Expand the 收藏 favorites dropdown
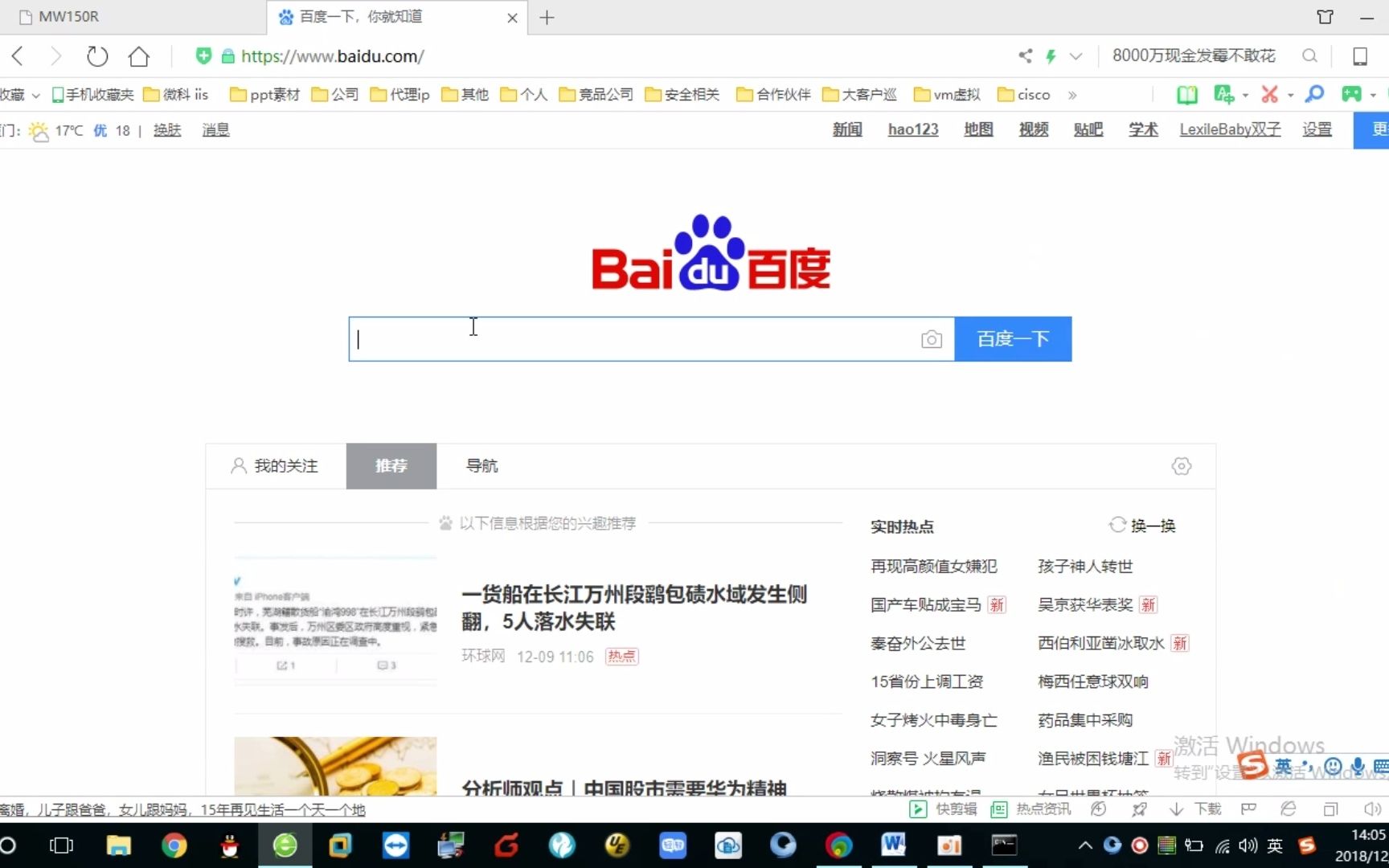Image resolution: width=1389 pixels, height=868 pixels. [x=35, y=96]
